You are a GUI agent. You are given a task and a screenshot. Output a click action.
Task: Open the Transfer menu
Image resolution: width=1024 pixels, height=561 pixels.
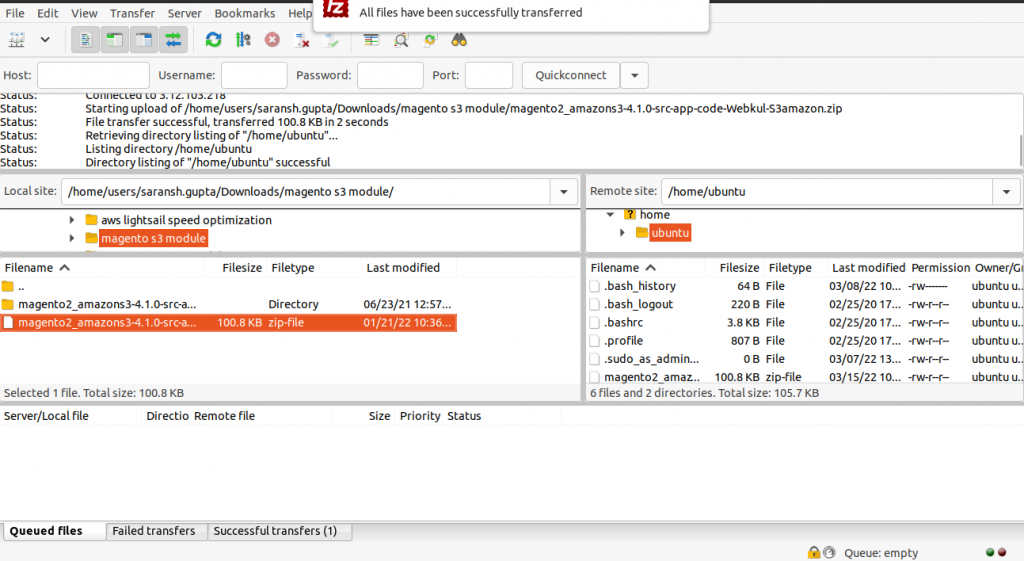[132, 13]
